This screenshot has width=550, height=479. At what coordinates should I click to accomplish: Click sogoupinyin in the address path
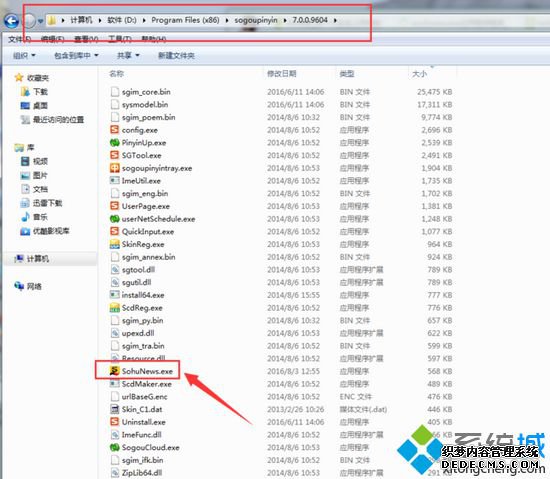256,20
